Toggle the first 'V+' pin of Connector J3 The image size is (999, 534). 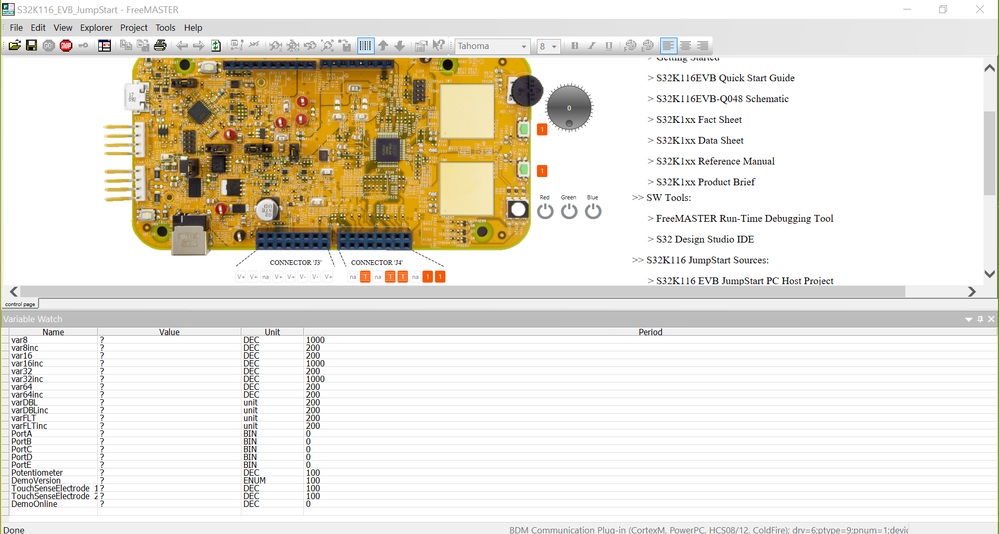pos(241,277)
